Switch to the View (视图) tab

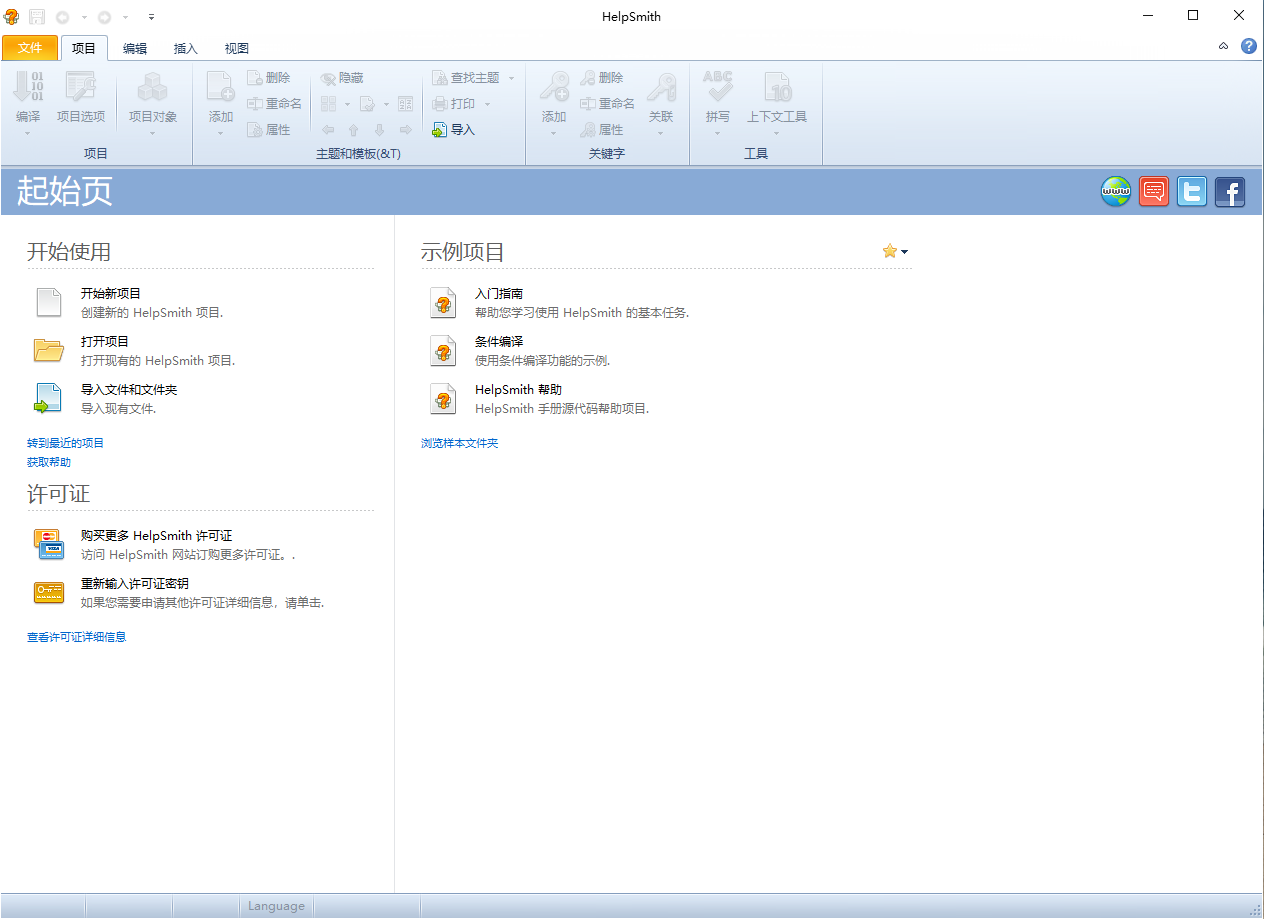click(237, 48)
